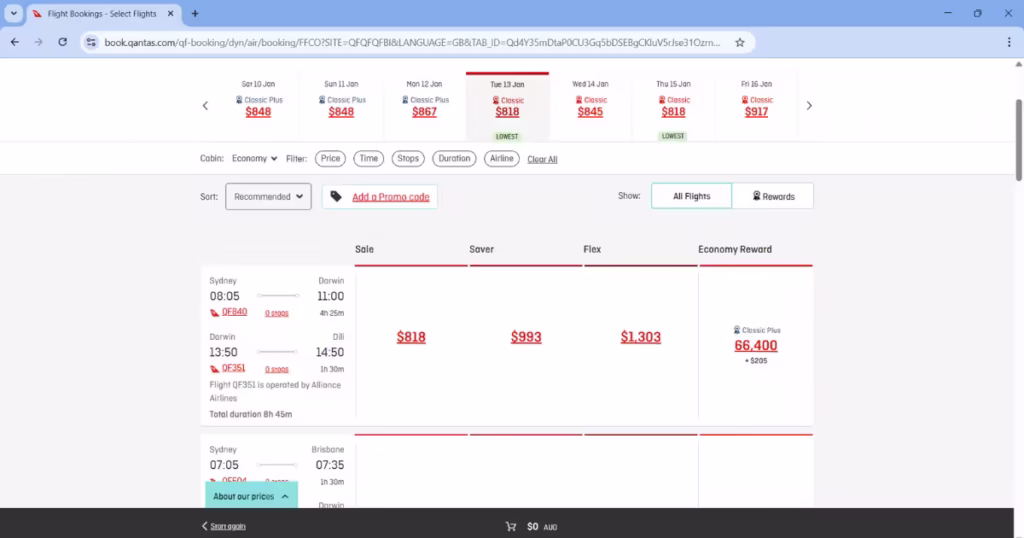Select the Fri 16 Jan date tab
The height and width of the screenshot is (538, 1024).
click(x=756, y=106)
